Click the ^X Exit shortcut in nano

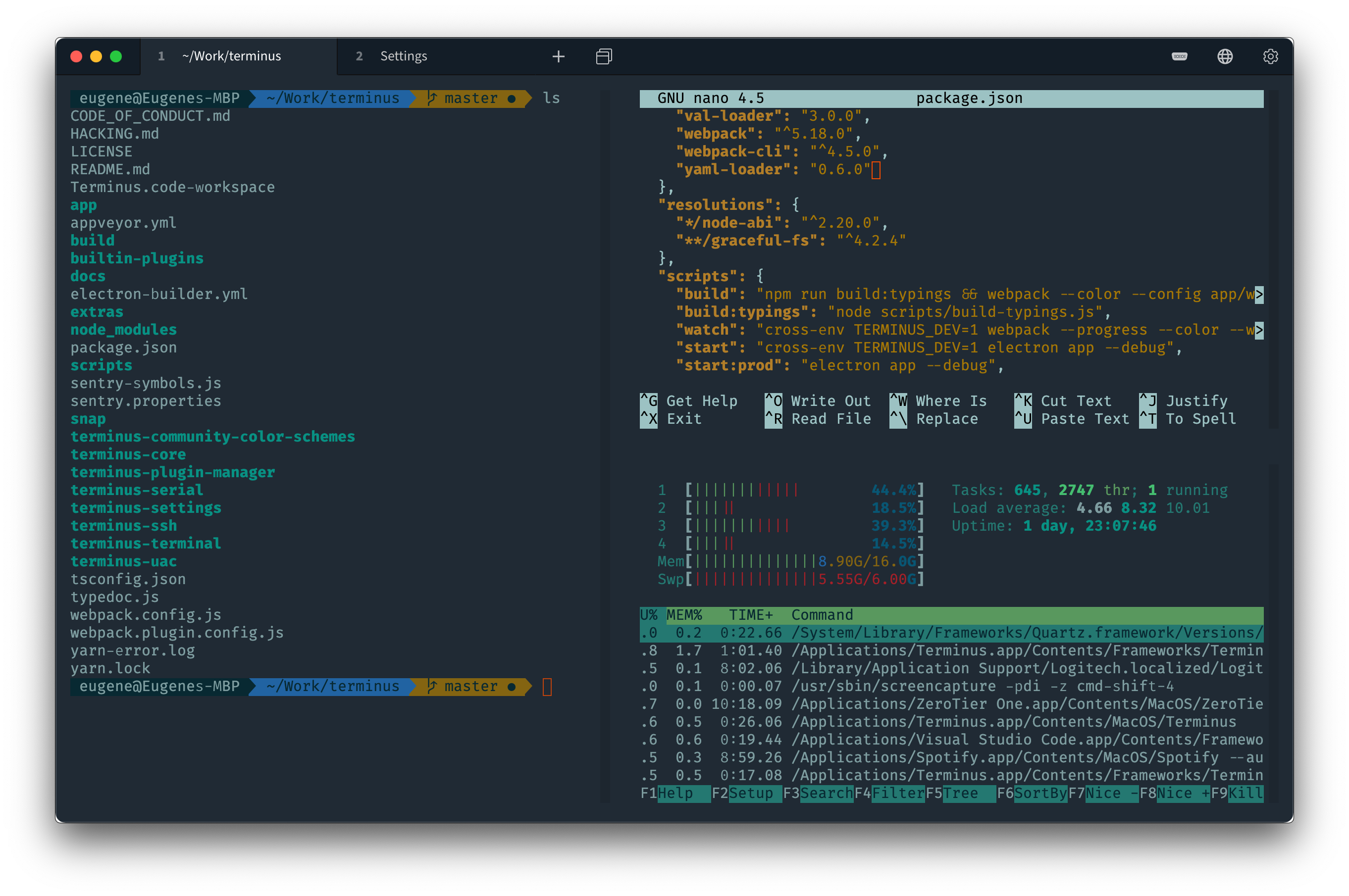(x=674, y=418)
